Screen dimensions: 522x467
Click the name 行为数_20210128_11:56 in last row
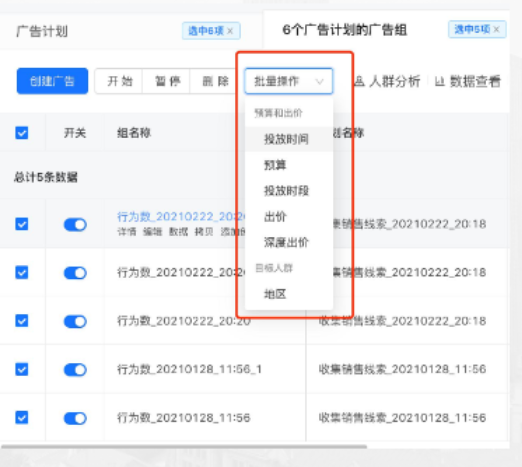tap(184, 417)
